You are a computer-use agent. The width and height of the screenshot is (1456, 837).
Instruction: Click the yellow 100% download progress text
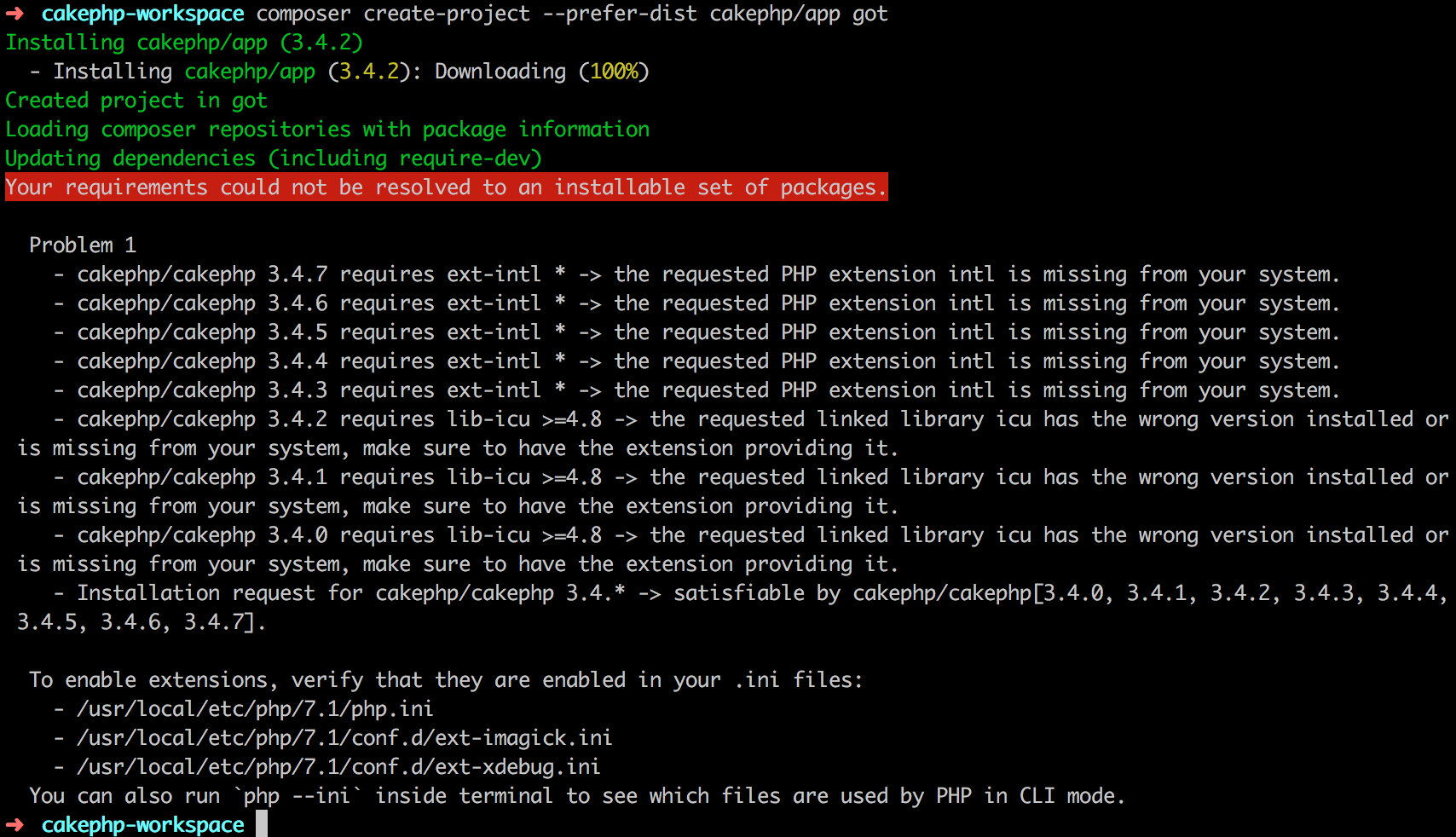pyautogui.click(x=614, y=72)
